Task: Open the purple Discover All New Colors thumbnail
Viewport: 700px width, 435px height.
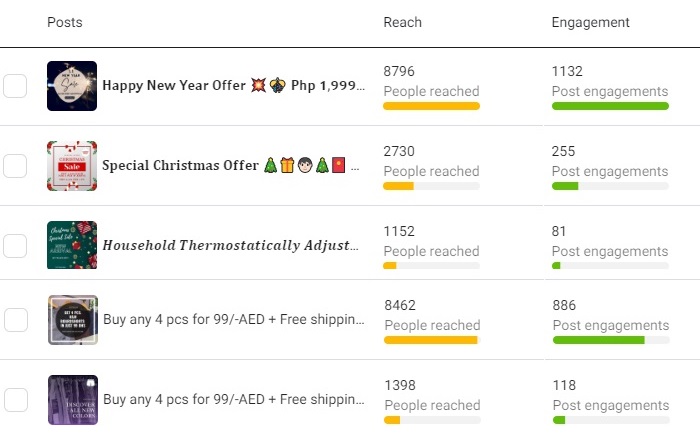Action: pyautogui.click(x=72, y=400)
